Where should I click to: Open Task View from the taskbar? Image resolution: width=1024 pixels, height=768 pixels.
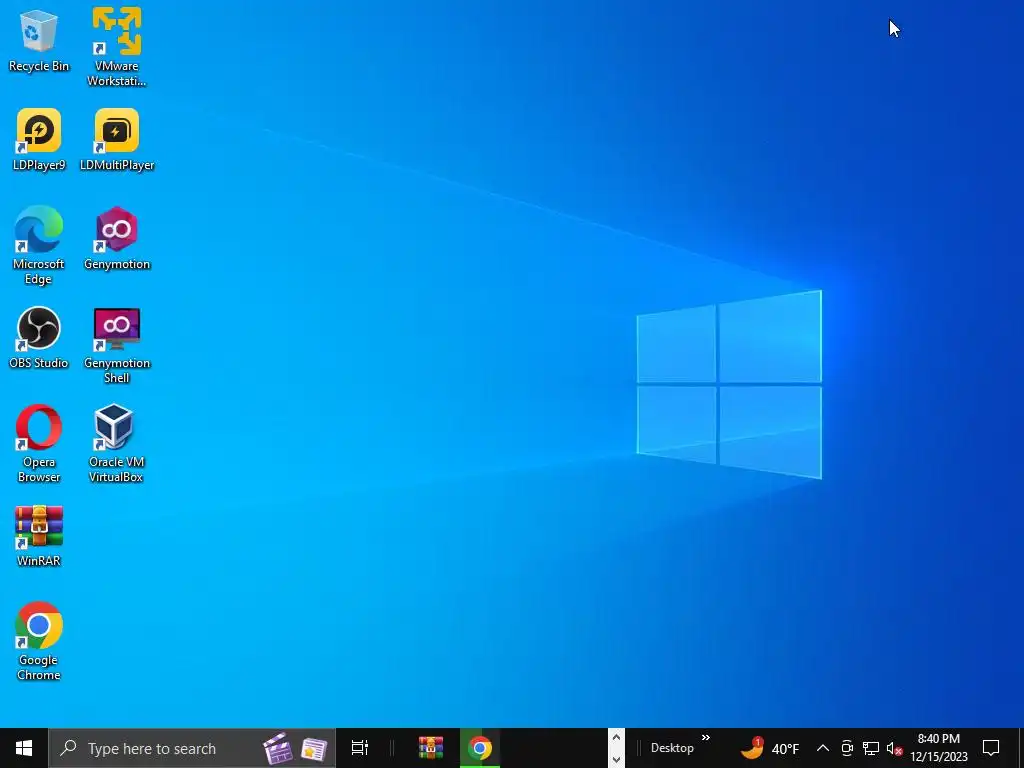pos(360,748)
